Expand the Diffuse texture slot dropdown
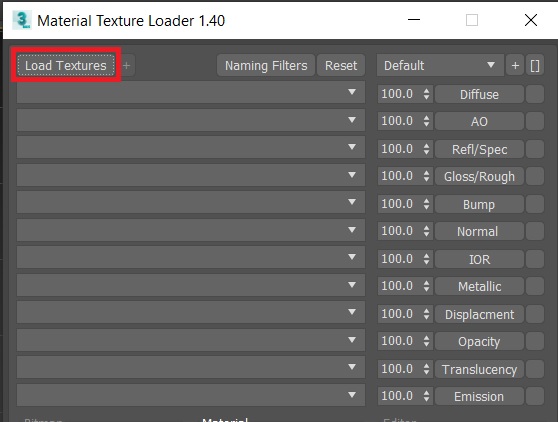 (191, 93)
